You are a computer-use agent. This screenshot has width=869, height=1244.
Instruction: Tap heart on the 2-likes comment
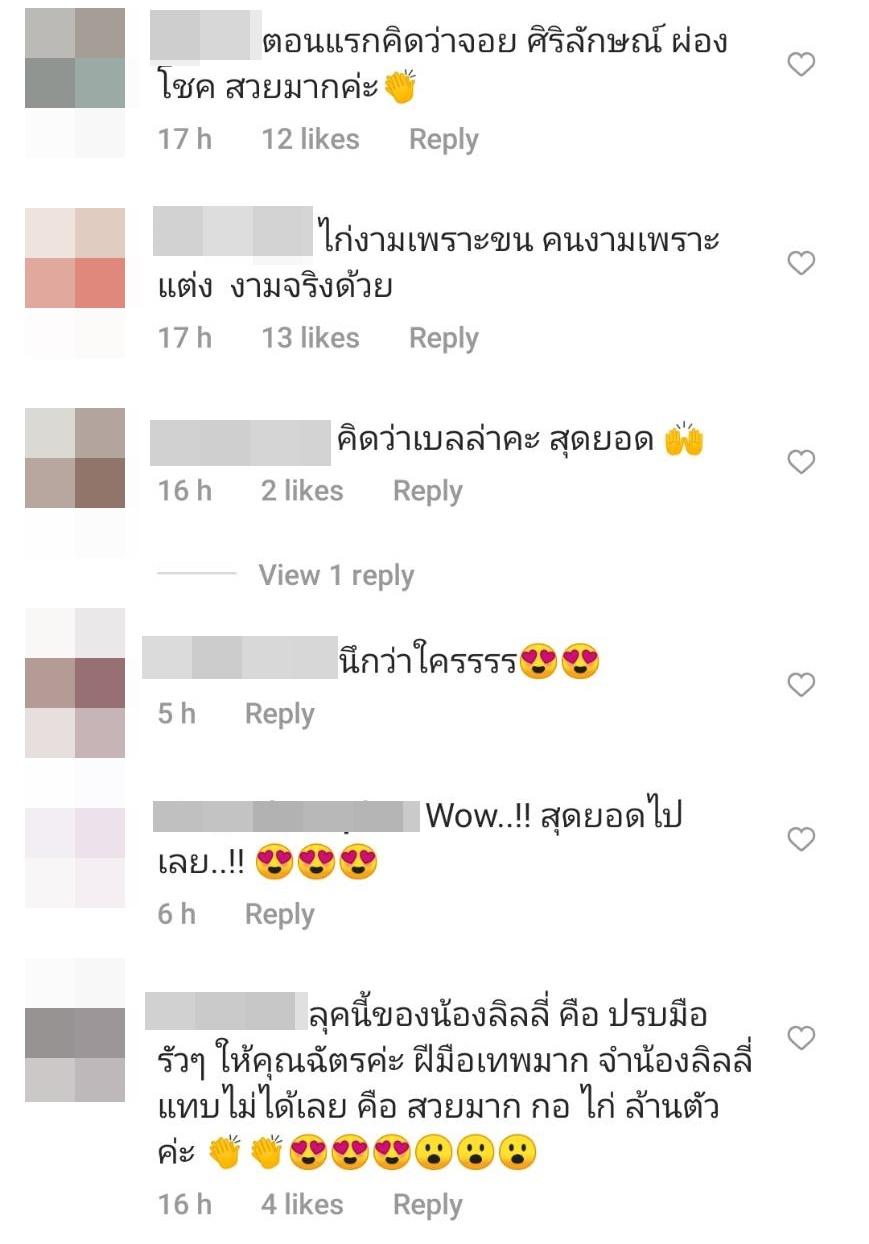pos(801,462)
